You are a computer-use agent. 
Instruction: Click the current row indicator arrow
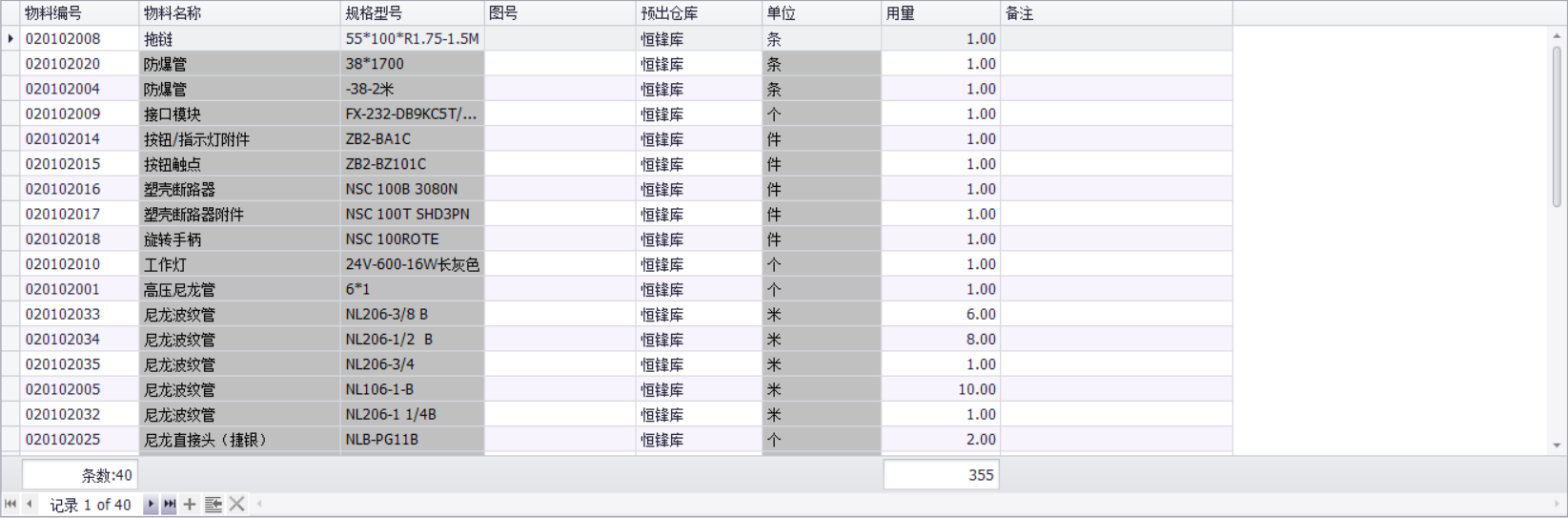click(x=10, y=39)
